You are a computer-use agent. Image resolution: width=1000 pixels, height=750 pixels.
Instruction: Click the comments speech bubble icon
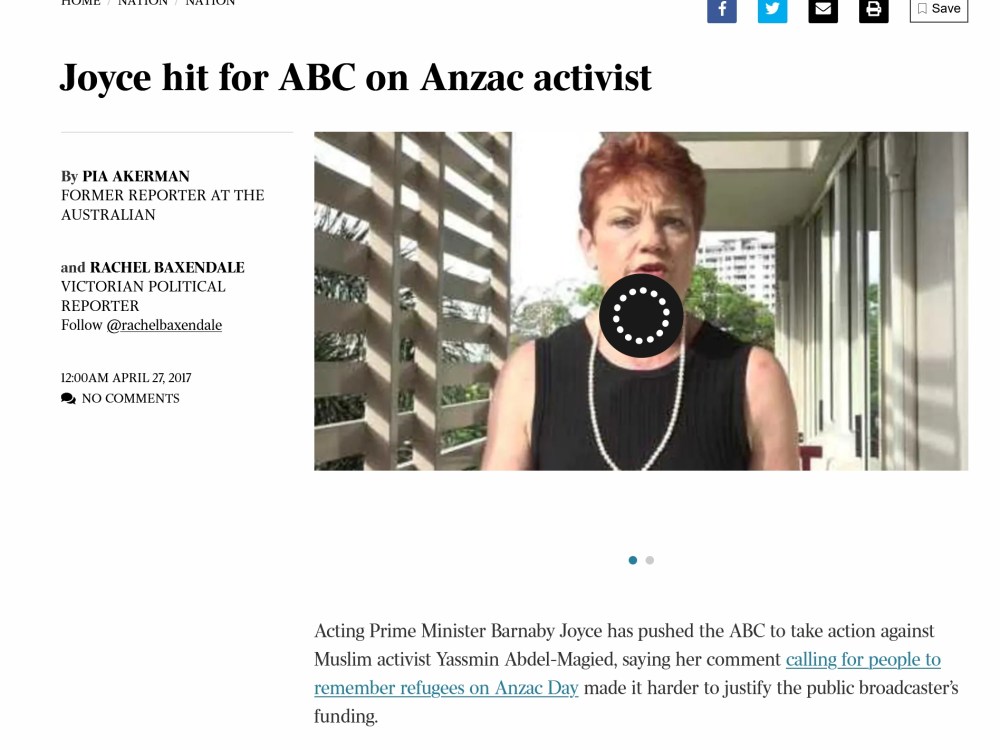(68, 399)
